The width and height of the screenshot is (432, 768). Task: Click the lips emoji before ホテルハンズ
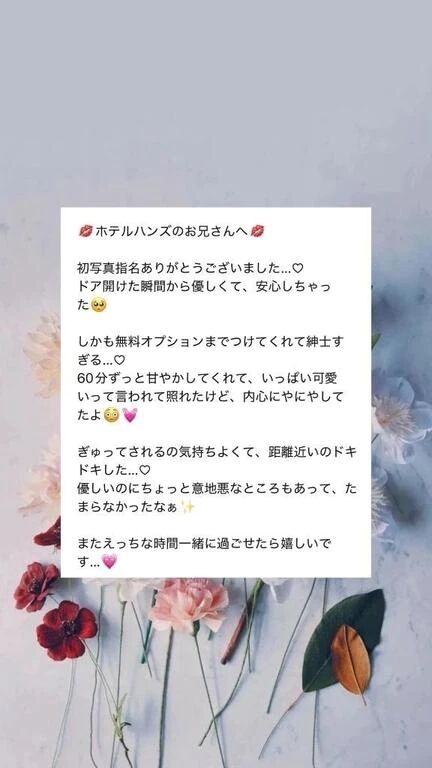[x=85, y=231]
